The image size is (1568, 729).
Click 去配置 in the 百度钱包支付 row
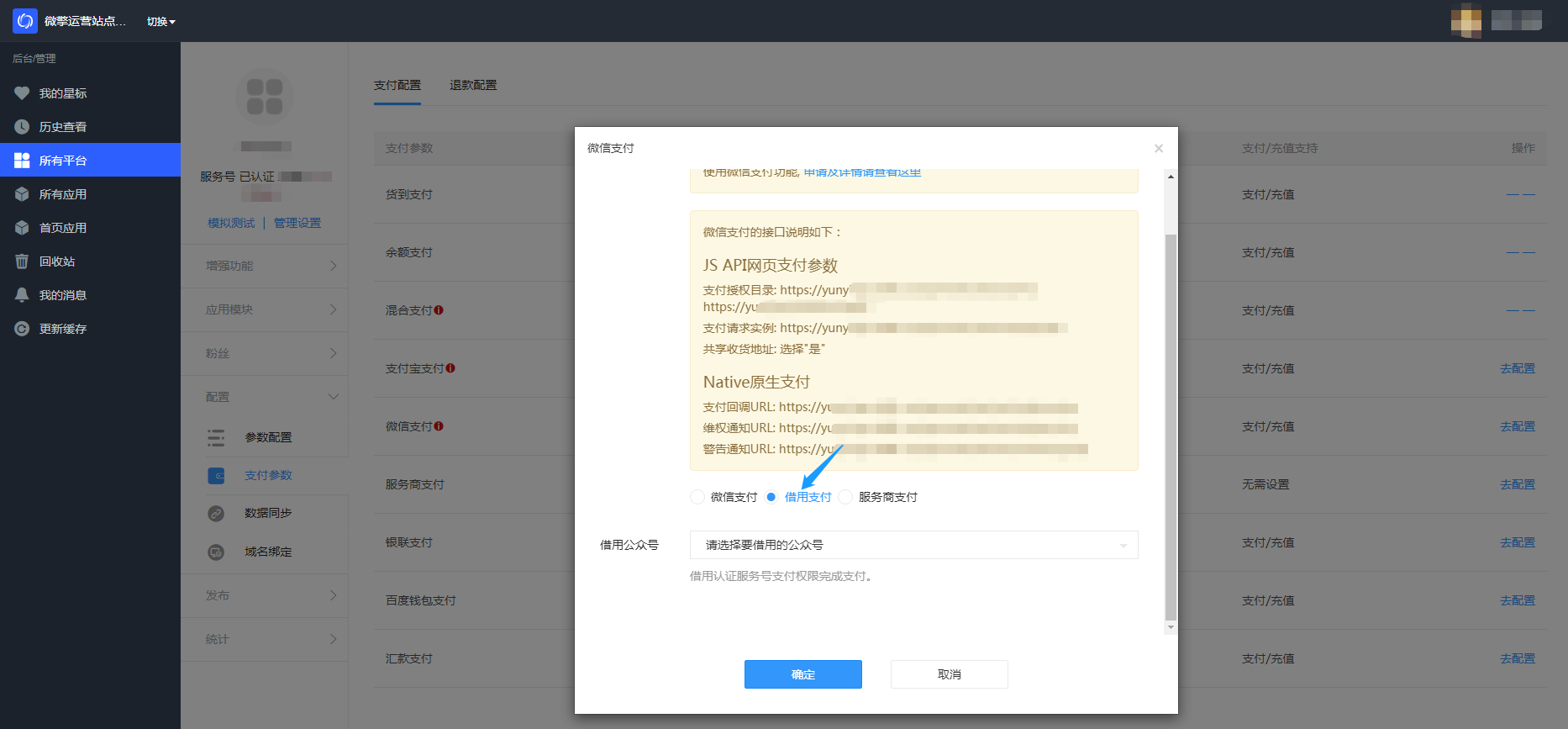point(1518,600)
